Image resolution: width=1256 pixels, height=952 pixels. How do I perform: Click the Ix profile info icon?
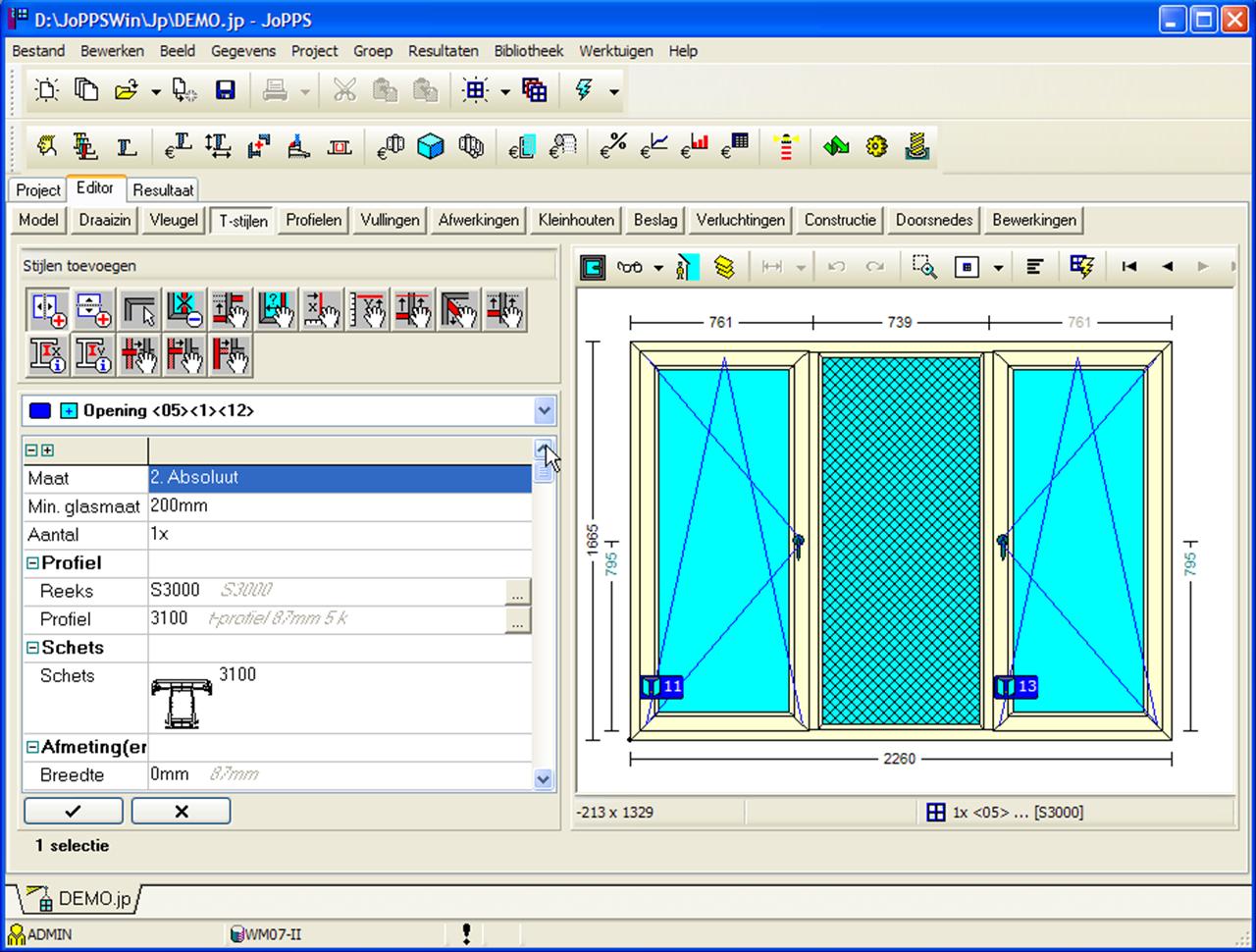[49, 355]
